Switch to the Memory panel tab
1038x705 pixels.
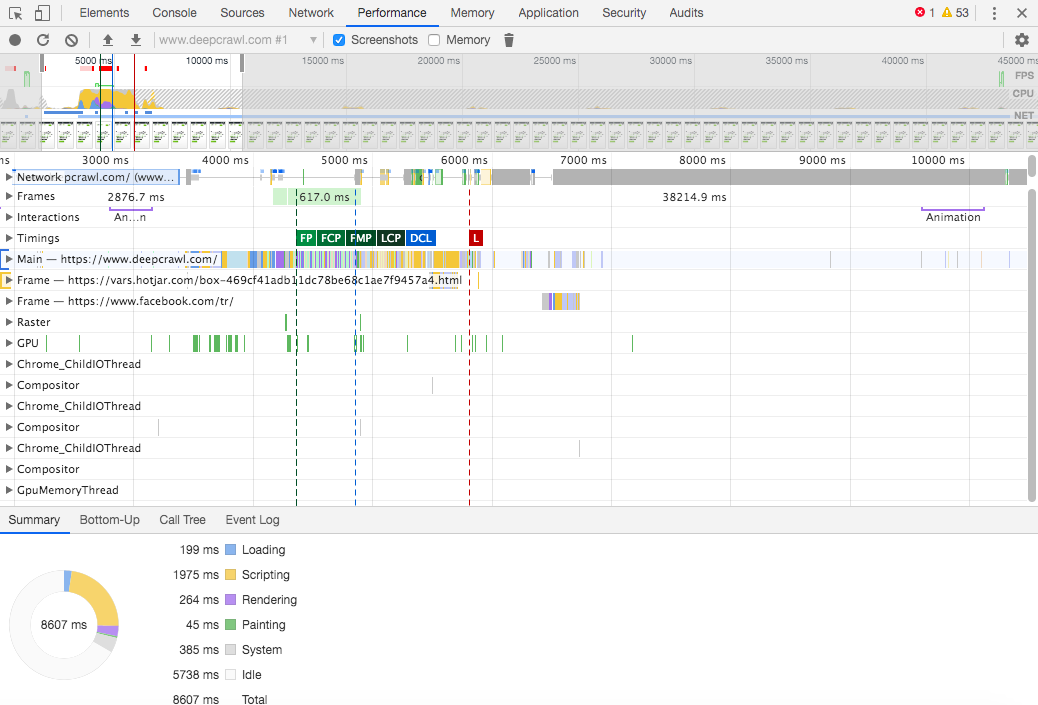(x=471, y=12)
